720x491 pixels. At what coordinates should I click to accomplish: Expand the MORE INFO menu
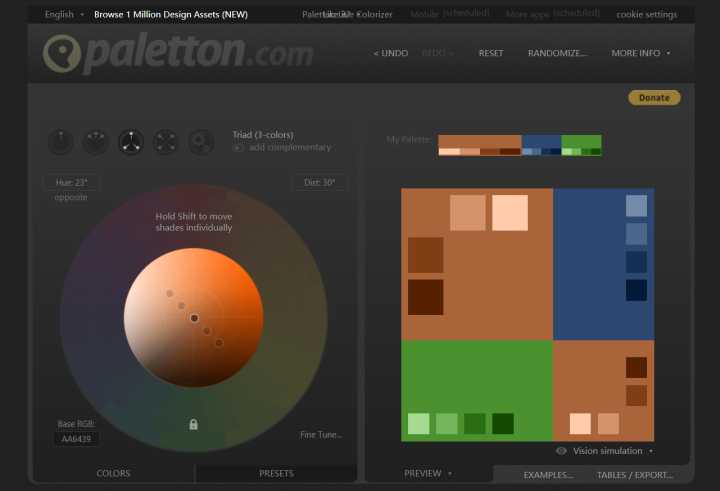tap(641, 53)
